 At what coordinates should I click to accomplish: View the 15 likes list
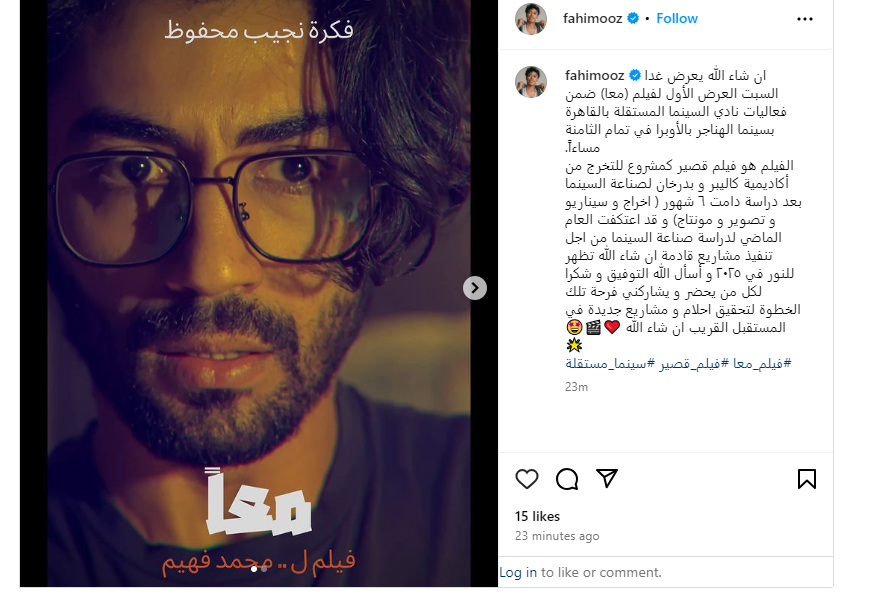pyautogui.click(x=537, y=516)
